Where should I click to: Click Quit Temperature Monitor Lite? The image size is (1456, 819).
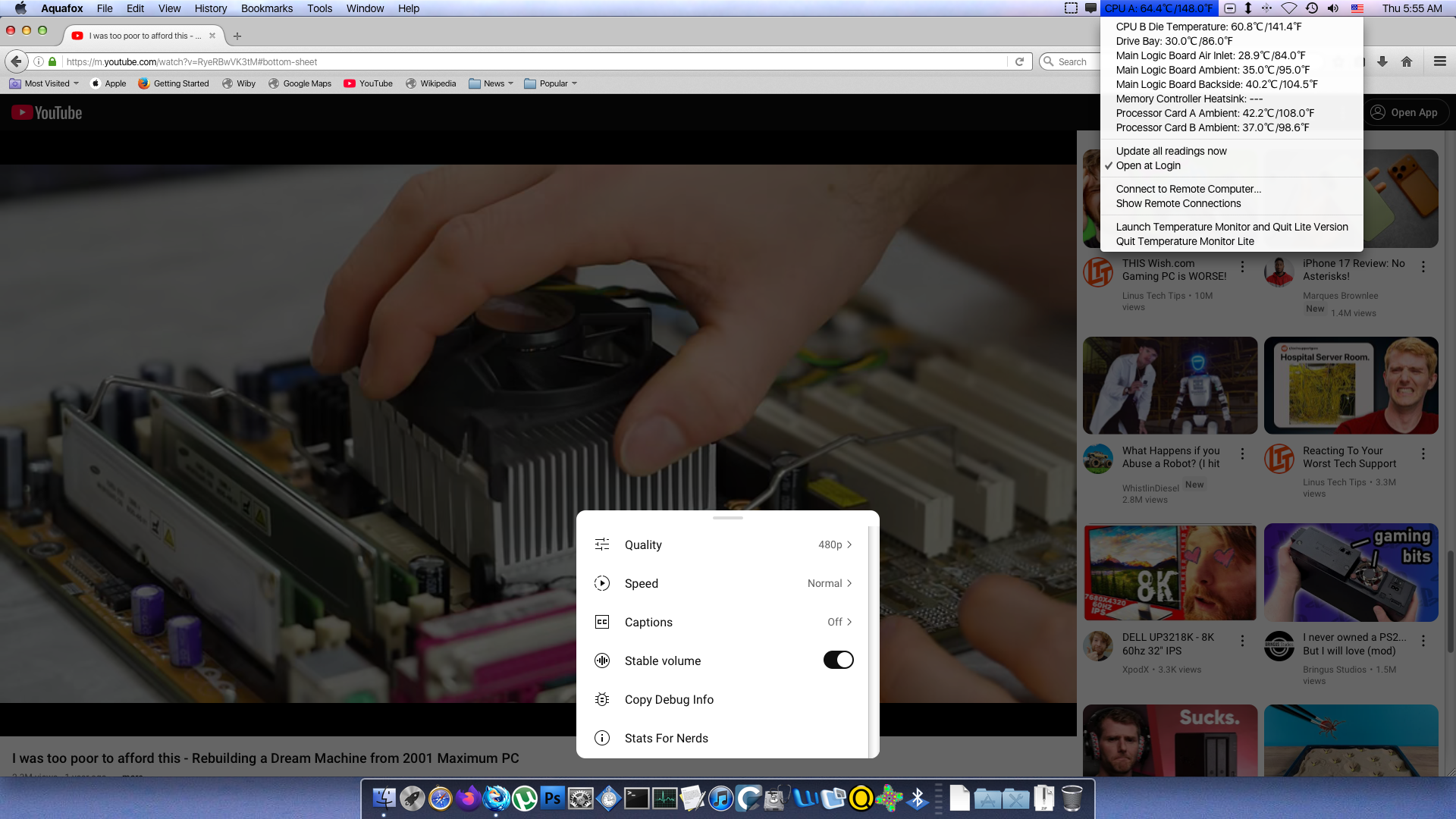coord(1185,241)
